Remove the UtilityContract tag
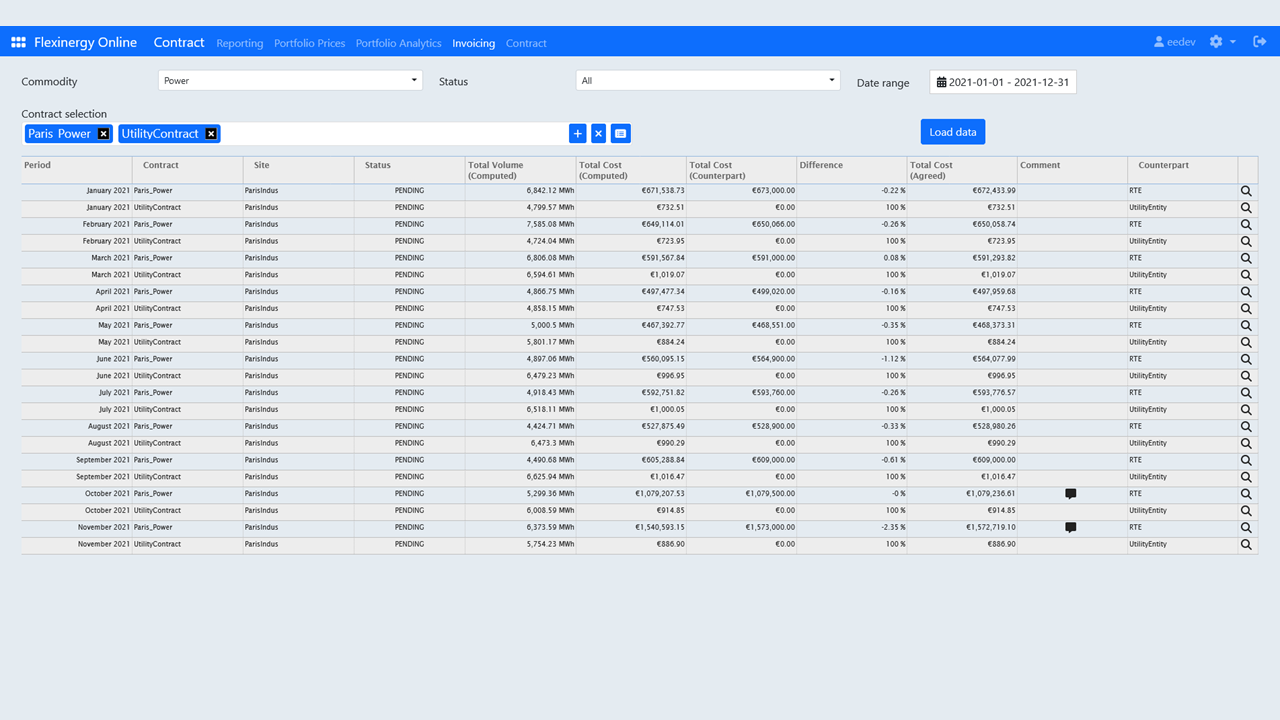Image resolution: width=1280 pixels, height=720 pixels. coord(211,134)
